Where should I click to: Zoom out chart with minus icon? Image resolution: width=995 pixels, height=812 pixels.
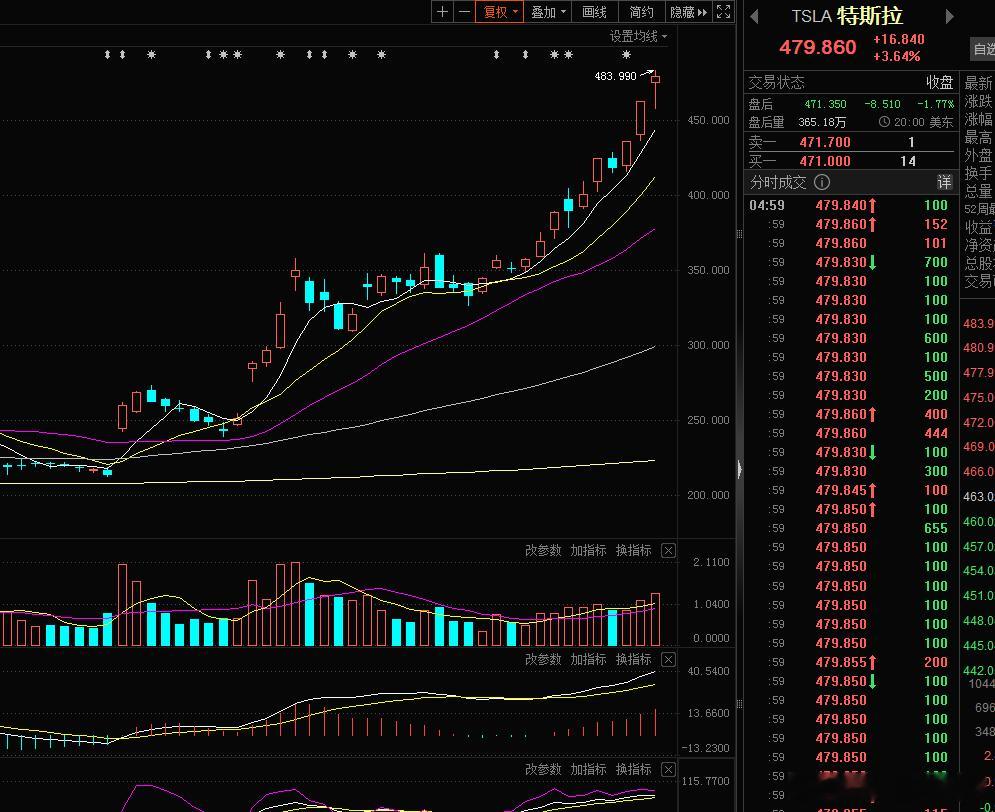pyautogui.click(x=465, y=12)
